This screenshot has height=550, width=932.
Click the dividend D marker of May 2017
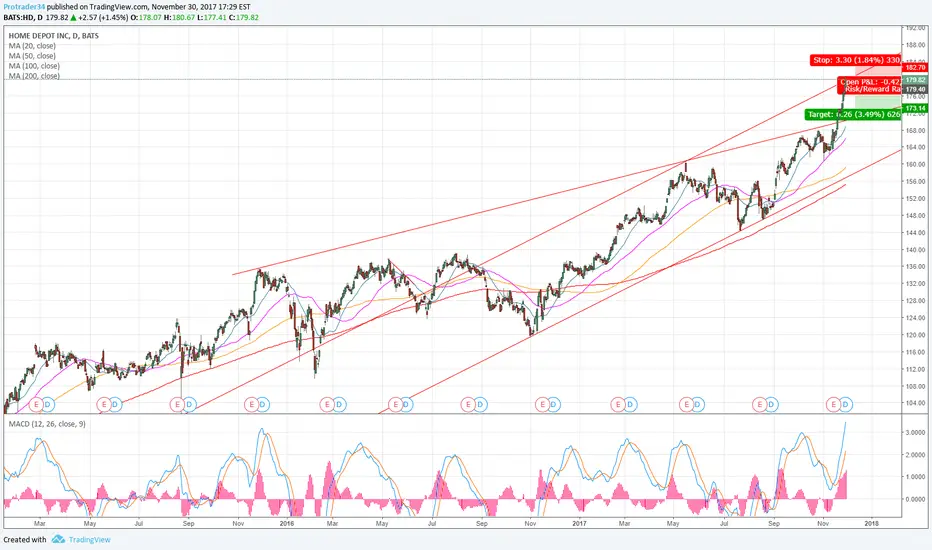[x=698, y=405]
